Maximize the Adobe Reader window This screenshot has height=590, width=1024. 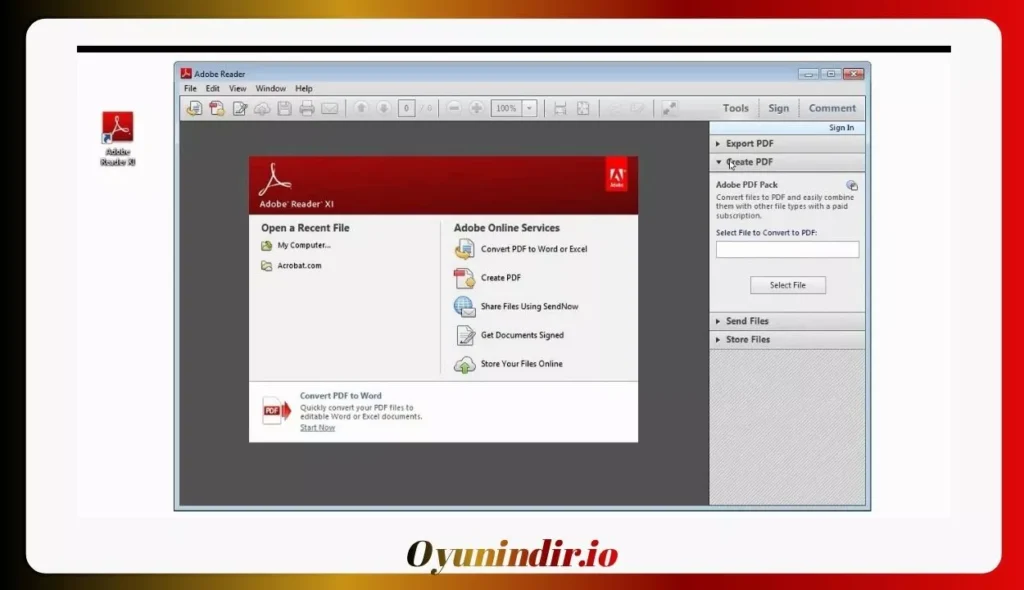[x=831, y=74]
